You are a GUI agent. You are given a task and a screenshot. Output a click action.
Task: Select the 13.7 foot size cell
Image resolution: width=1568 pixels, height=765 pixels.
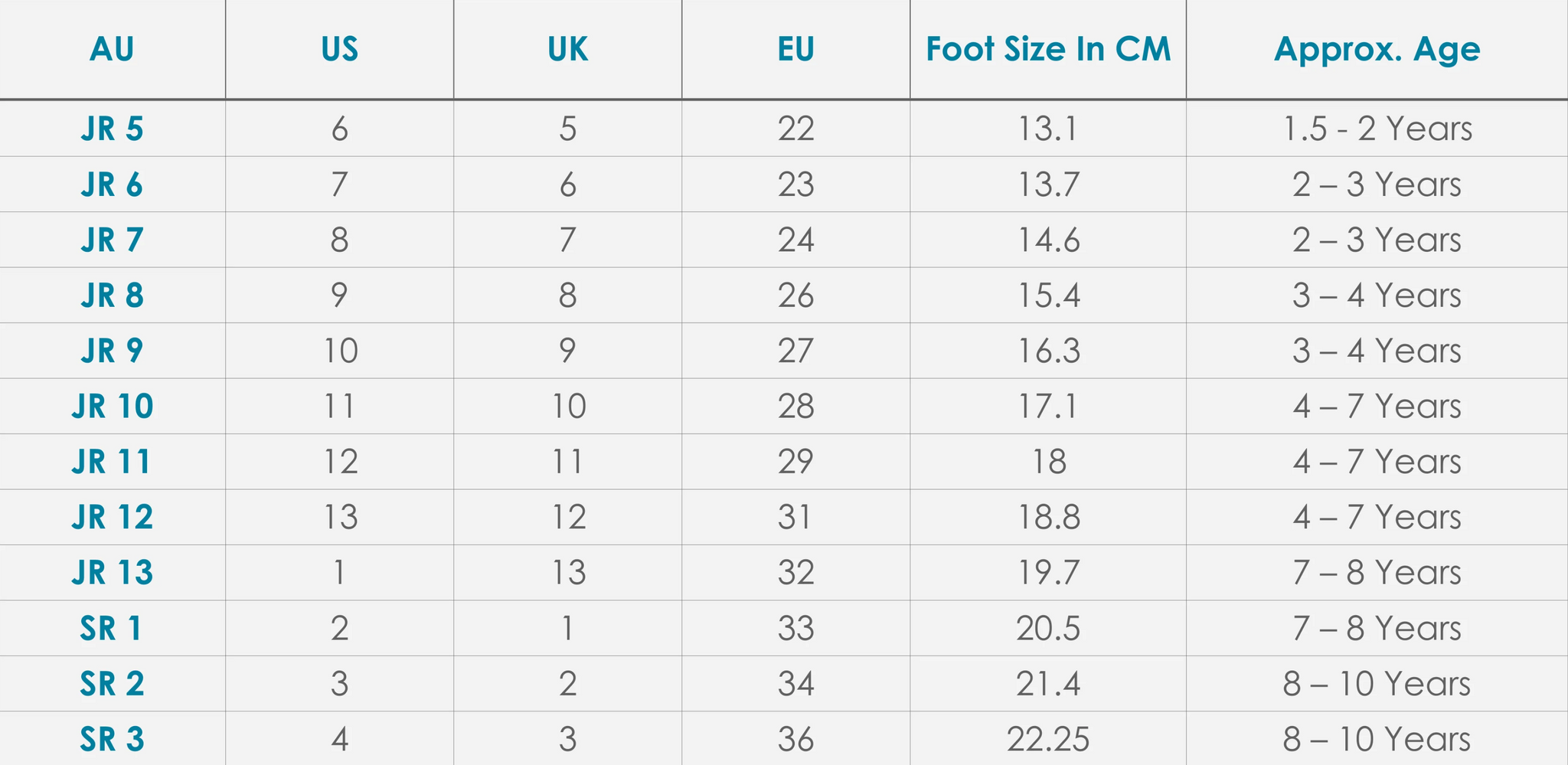coord(1048,185)
